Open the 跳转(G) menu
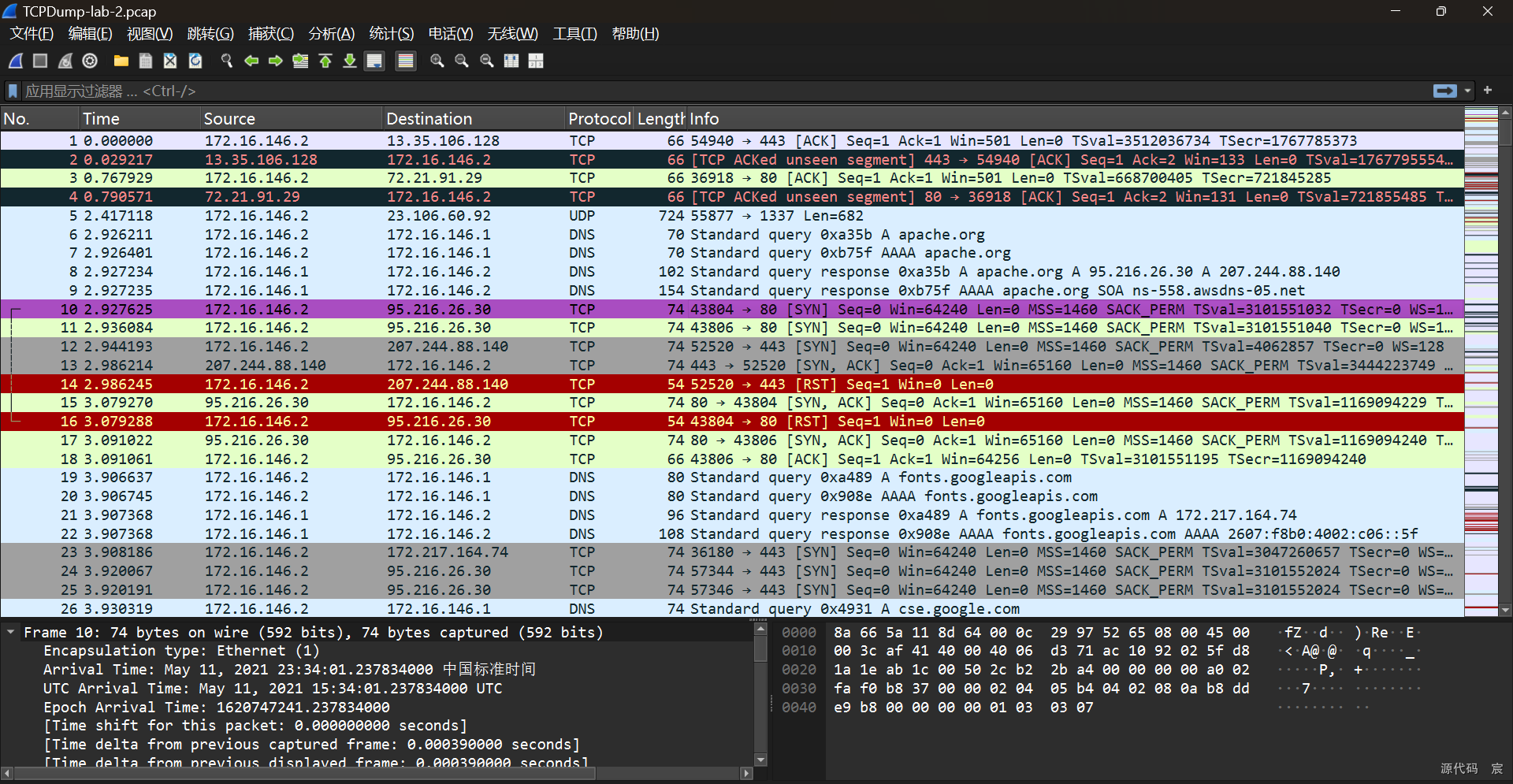 (x=210, y=34)
